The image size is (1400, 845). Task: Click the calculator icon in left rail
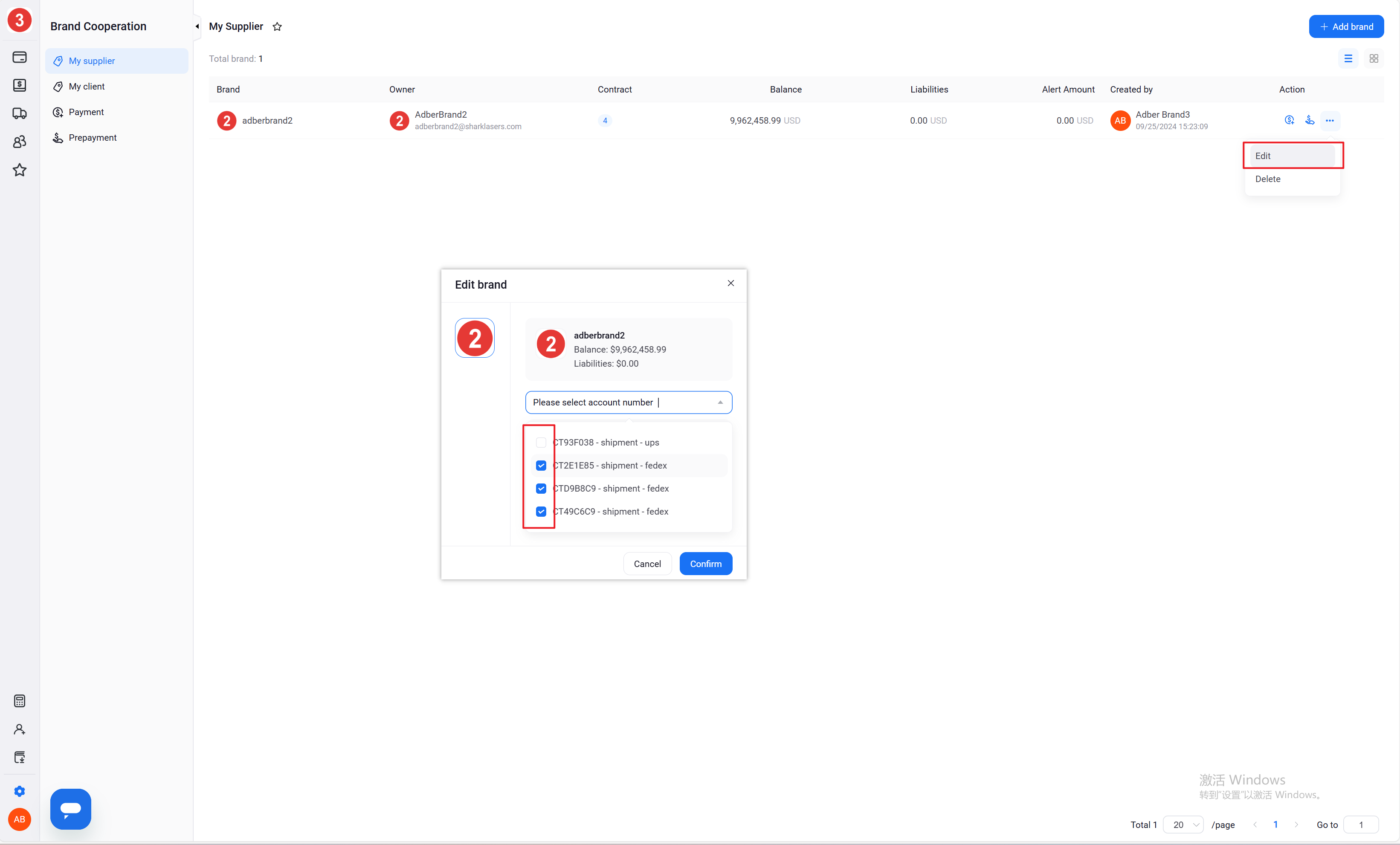[x=19, y=701]
